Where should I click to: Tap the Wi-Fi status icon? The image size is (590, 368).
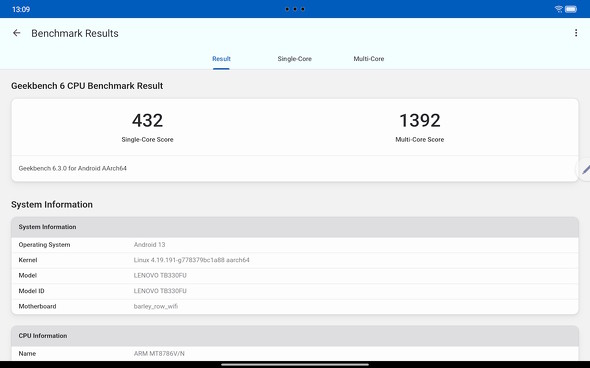(x=559, y=9)
